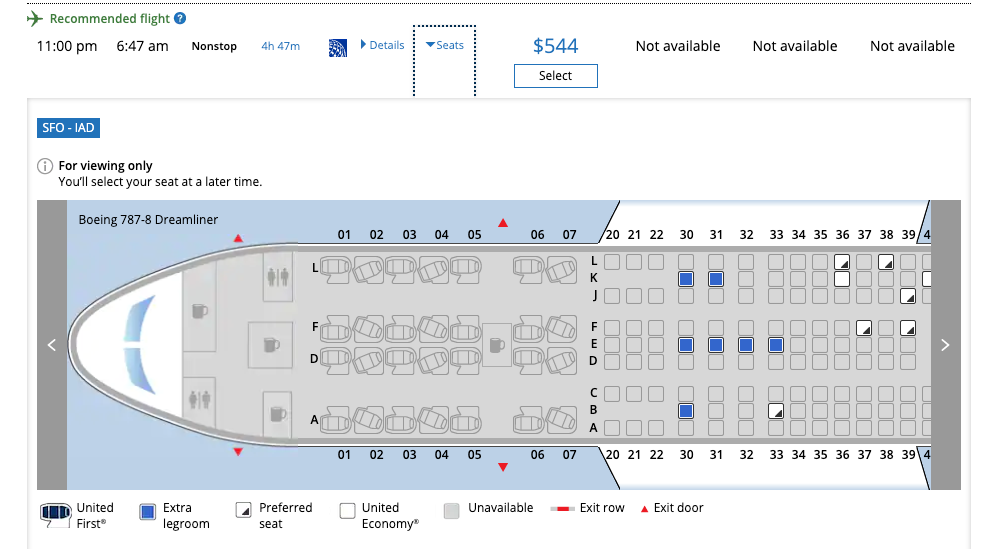Click the Unavailable gray legend swatch
This screenshot has width=1002, height=549.
[451, 511]
